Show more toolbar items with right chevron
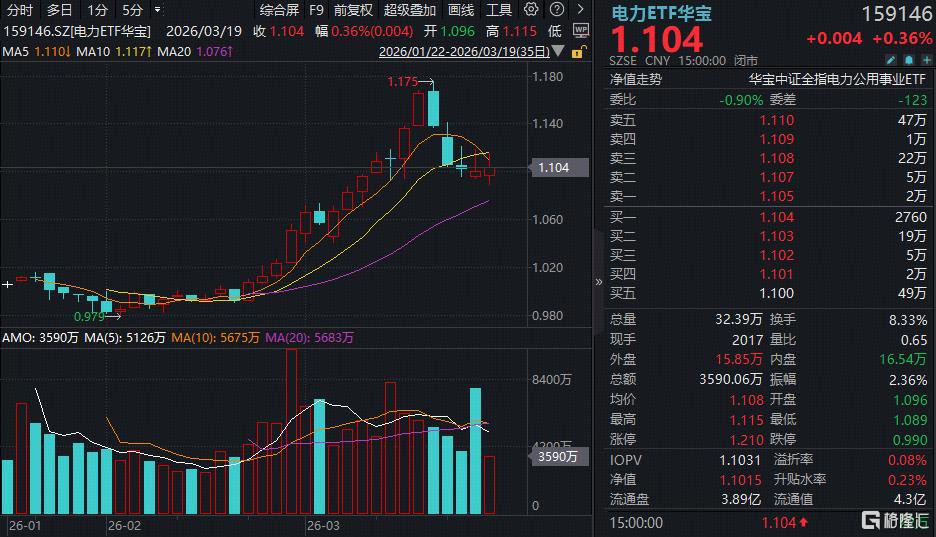 click(580, 10)
